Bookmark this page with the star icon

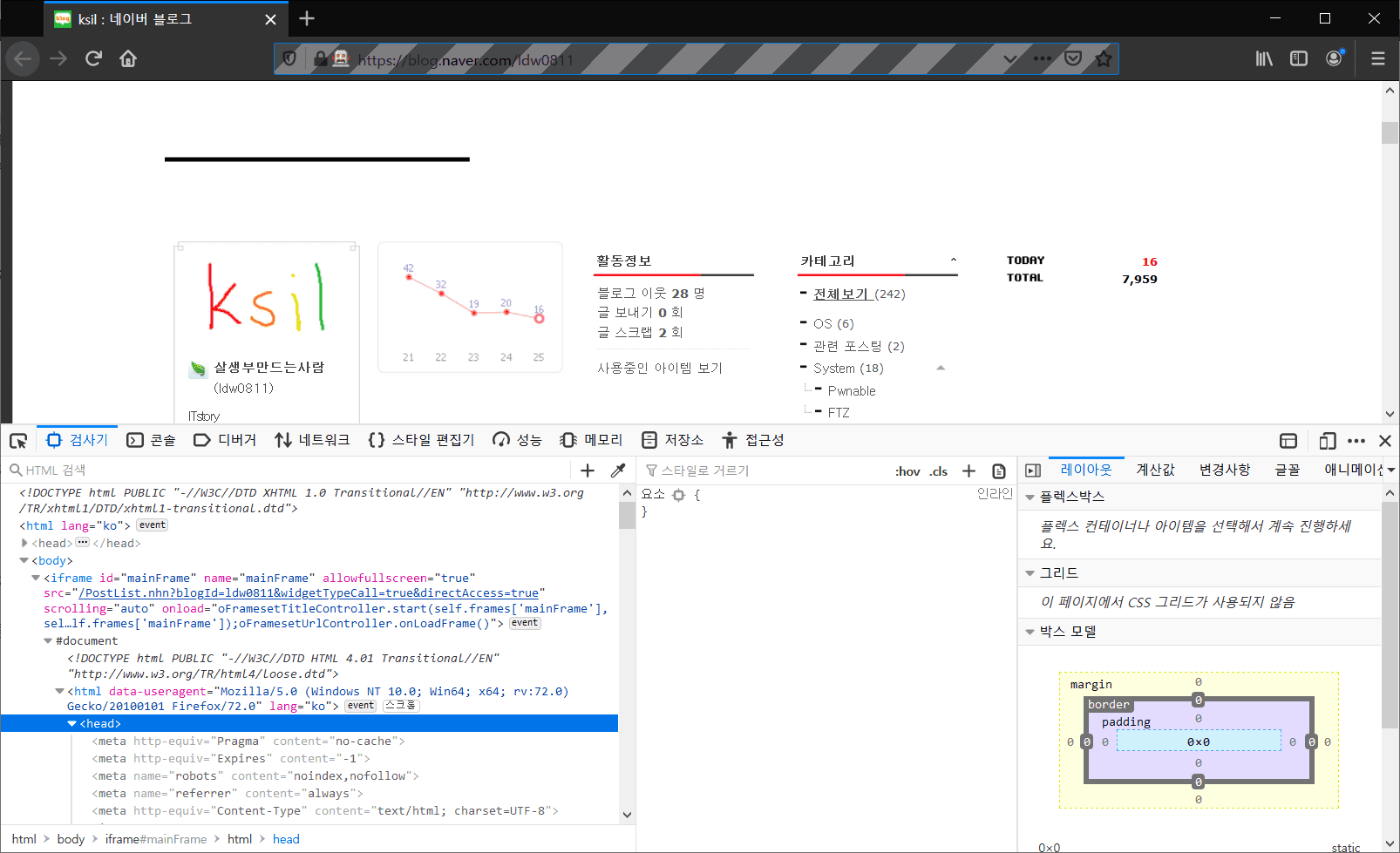click(1104, 58)
